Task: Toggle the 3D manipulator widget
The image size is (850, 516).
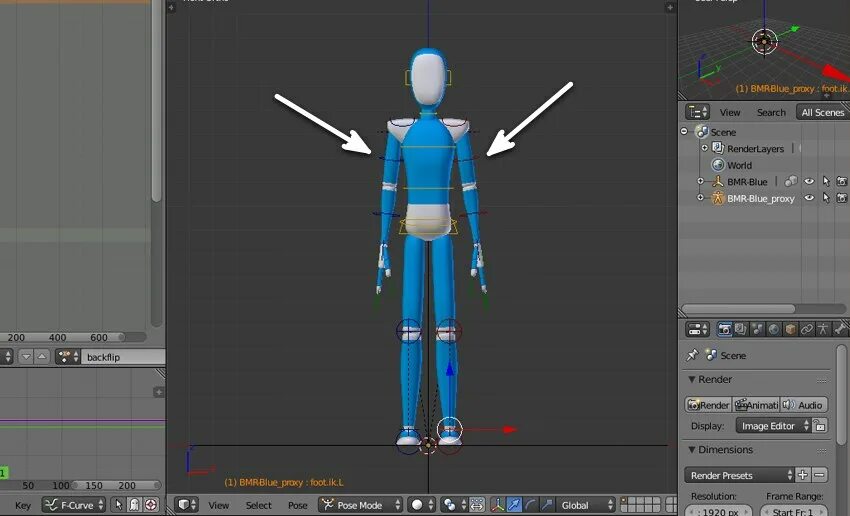Action: pos(497,505)
